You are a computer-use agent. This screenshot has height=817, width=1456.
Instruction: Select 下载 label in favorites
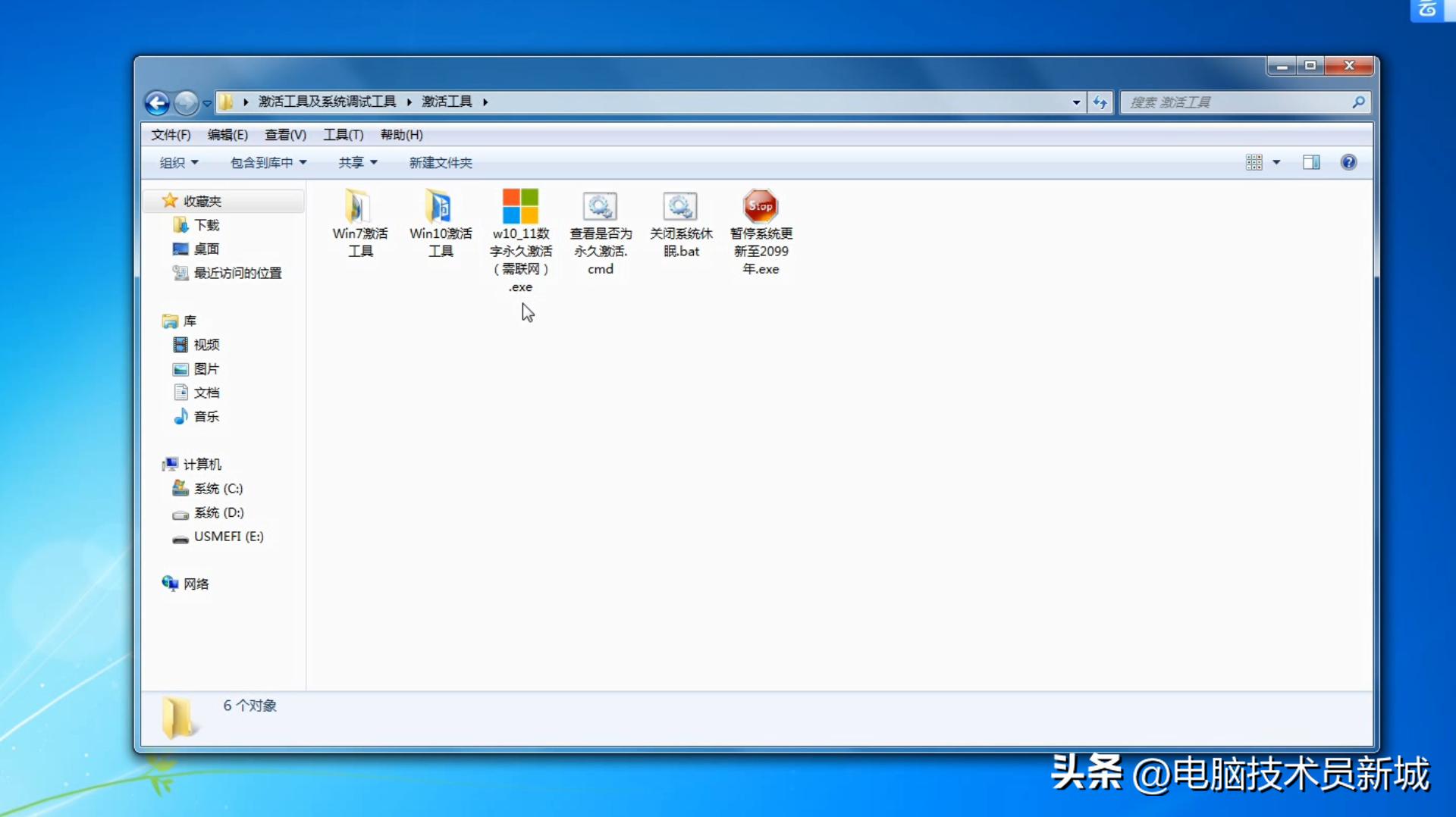pyautogui.click(x=206, y=225)
